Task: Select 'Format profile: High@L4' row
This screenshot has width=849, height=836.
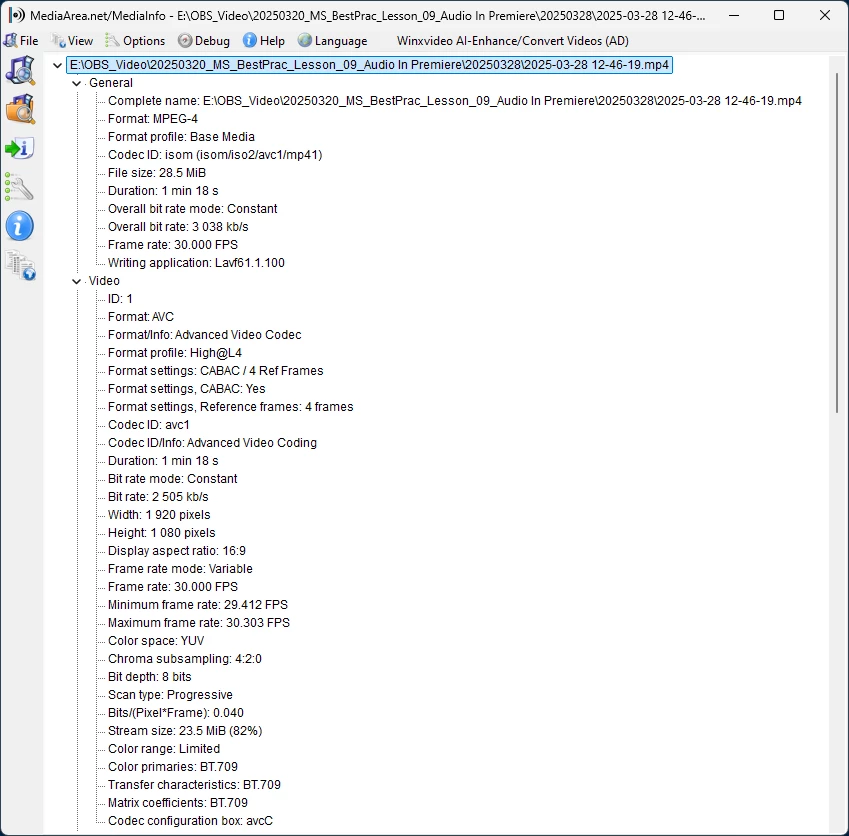Action: [x=175, y=352]
